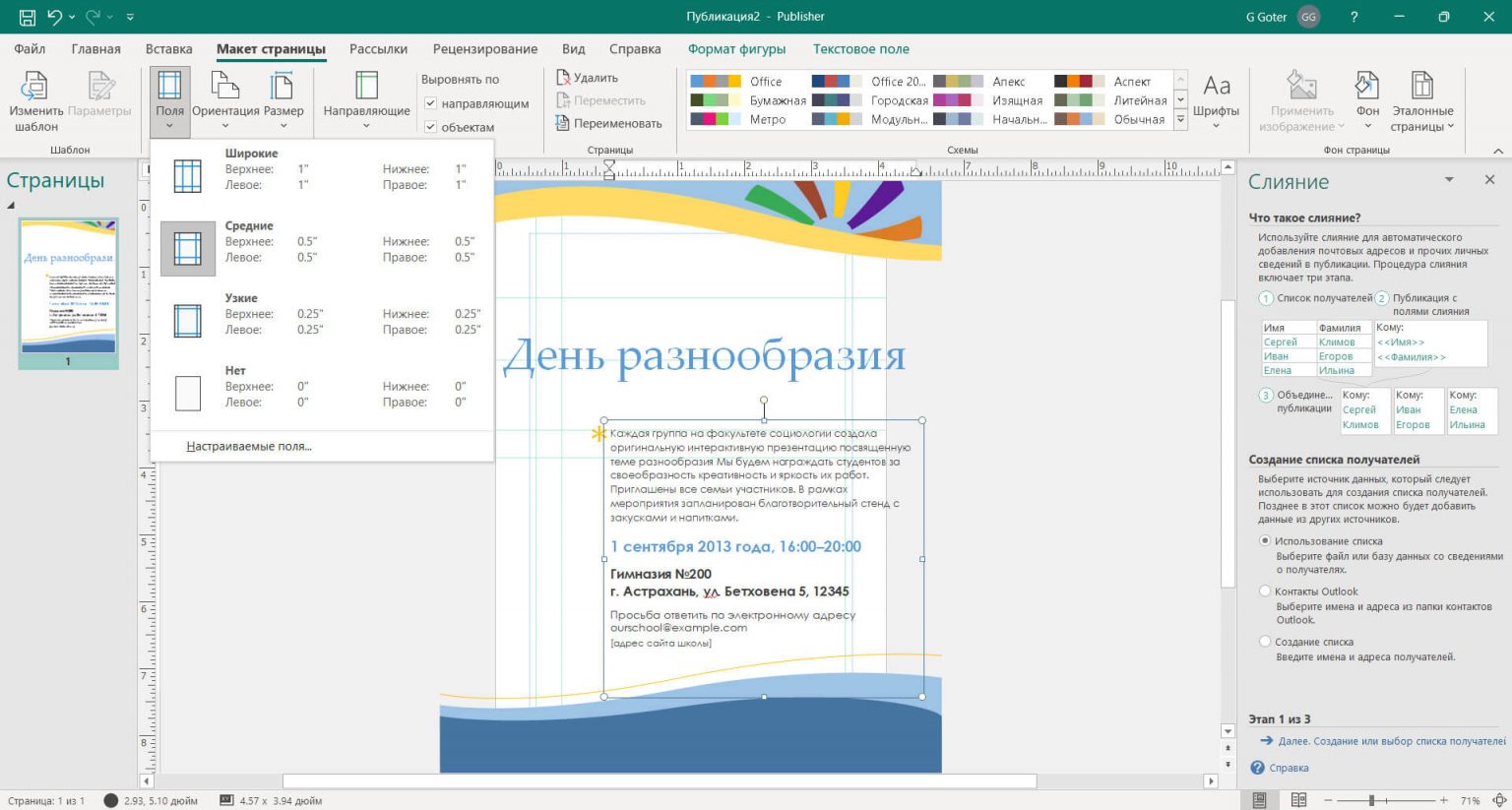1512x810 pixels.
Task: Open the Merge (Слияние) pane options arrow
Action: 1449,180
